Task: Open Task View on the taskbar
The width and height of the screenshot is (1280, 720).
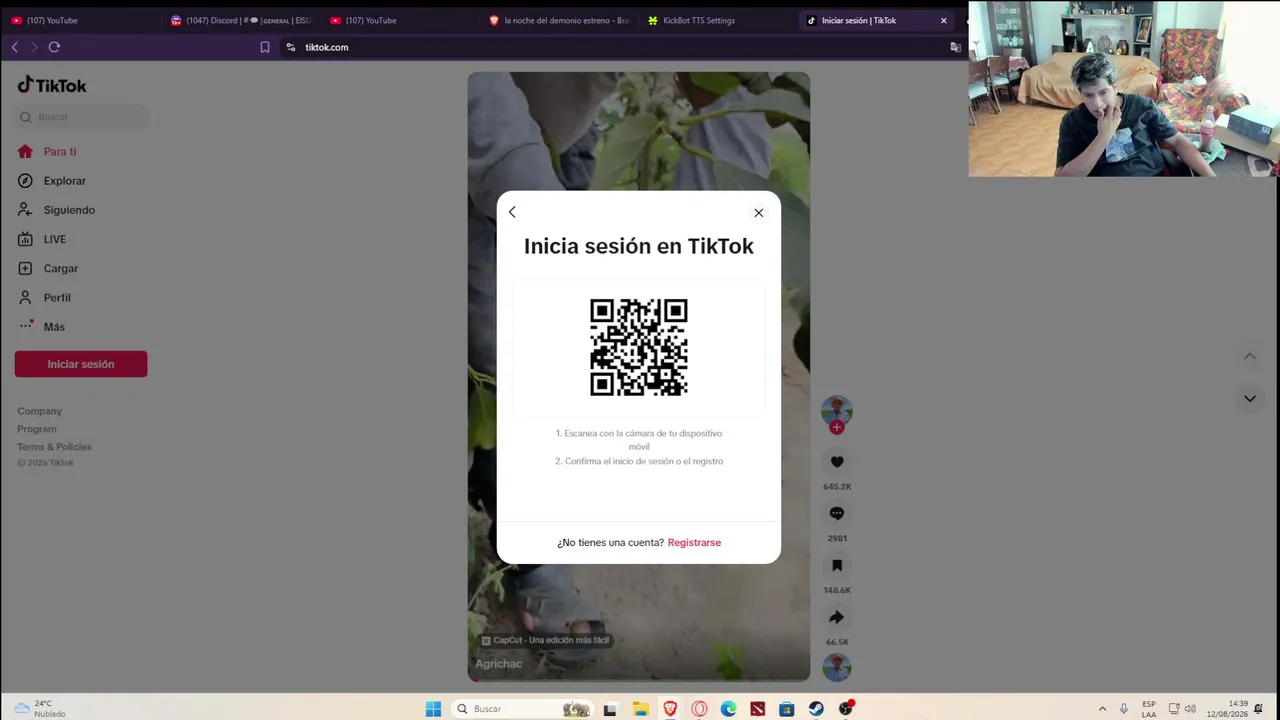Action: (610, 709)
